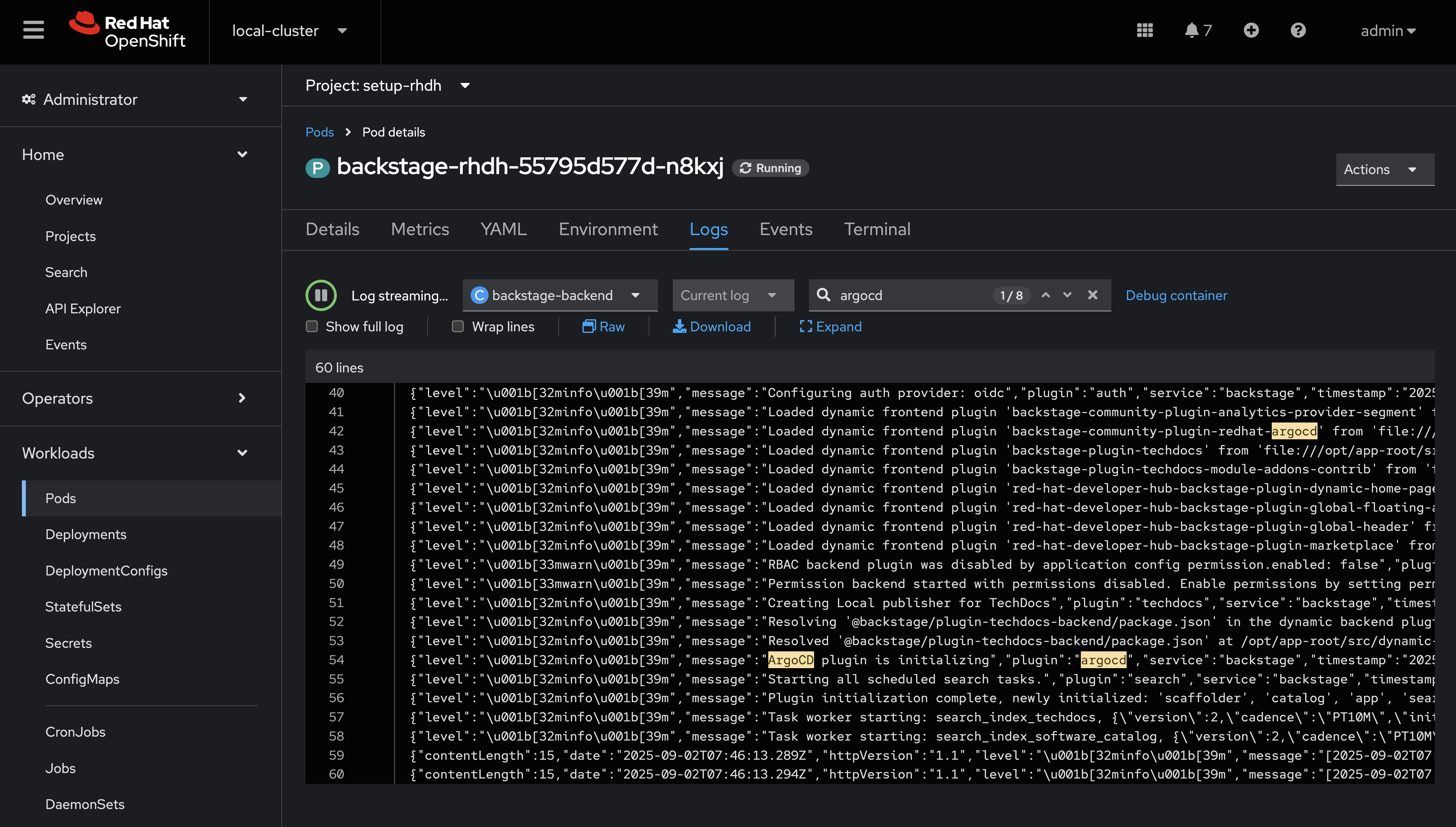The width and height of the screenshot is (1456, 827).
Task: Open the Actions dropdown button
Action: [1385, 169]
